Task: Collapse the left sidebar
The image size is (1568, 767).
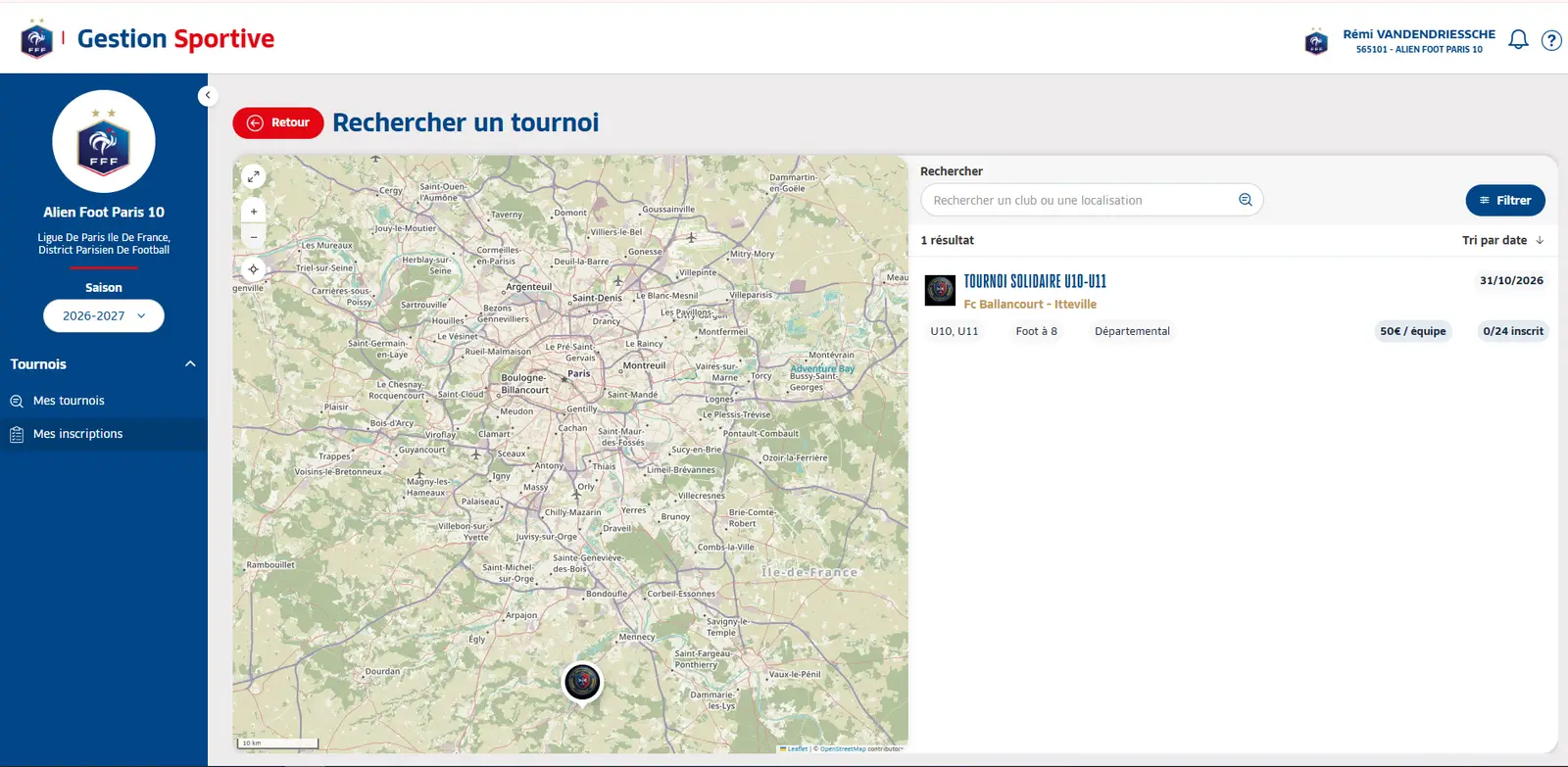Action: pyautogui.click(x=208, y=95)
